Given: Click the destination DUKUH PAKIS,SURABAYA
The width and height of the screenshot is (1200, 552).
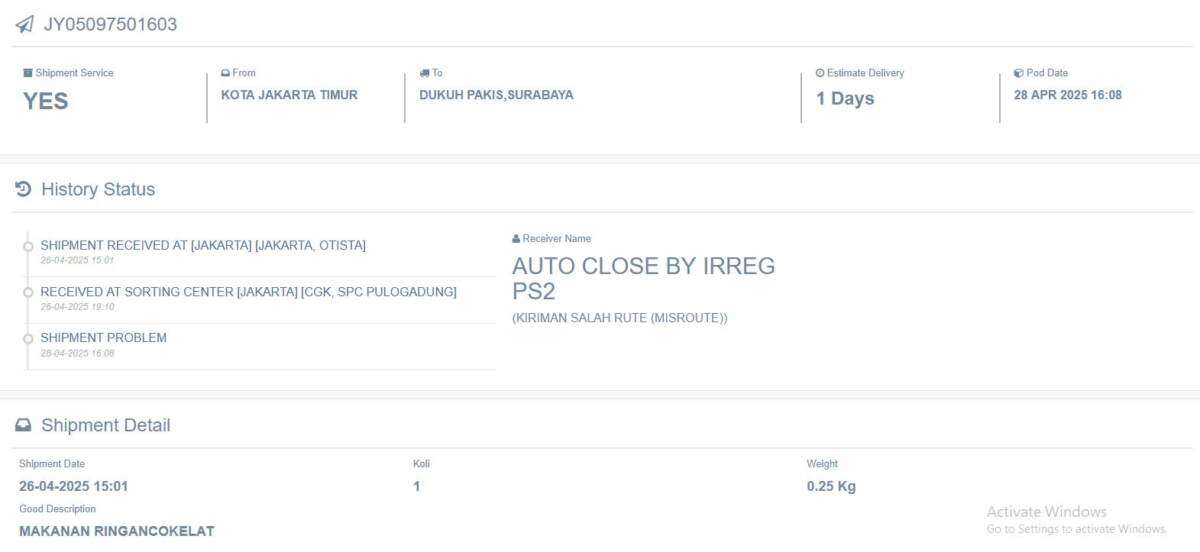Looking at the screenshot, I should pyautogui.click(x=496, y=95).
